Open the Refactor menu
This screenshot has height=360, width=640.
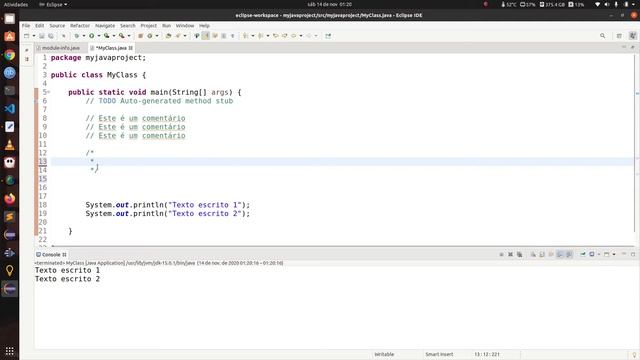click(80, 26)
